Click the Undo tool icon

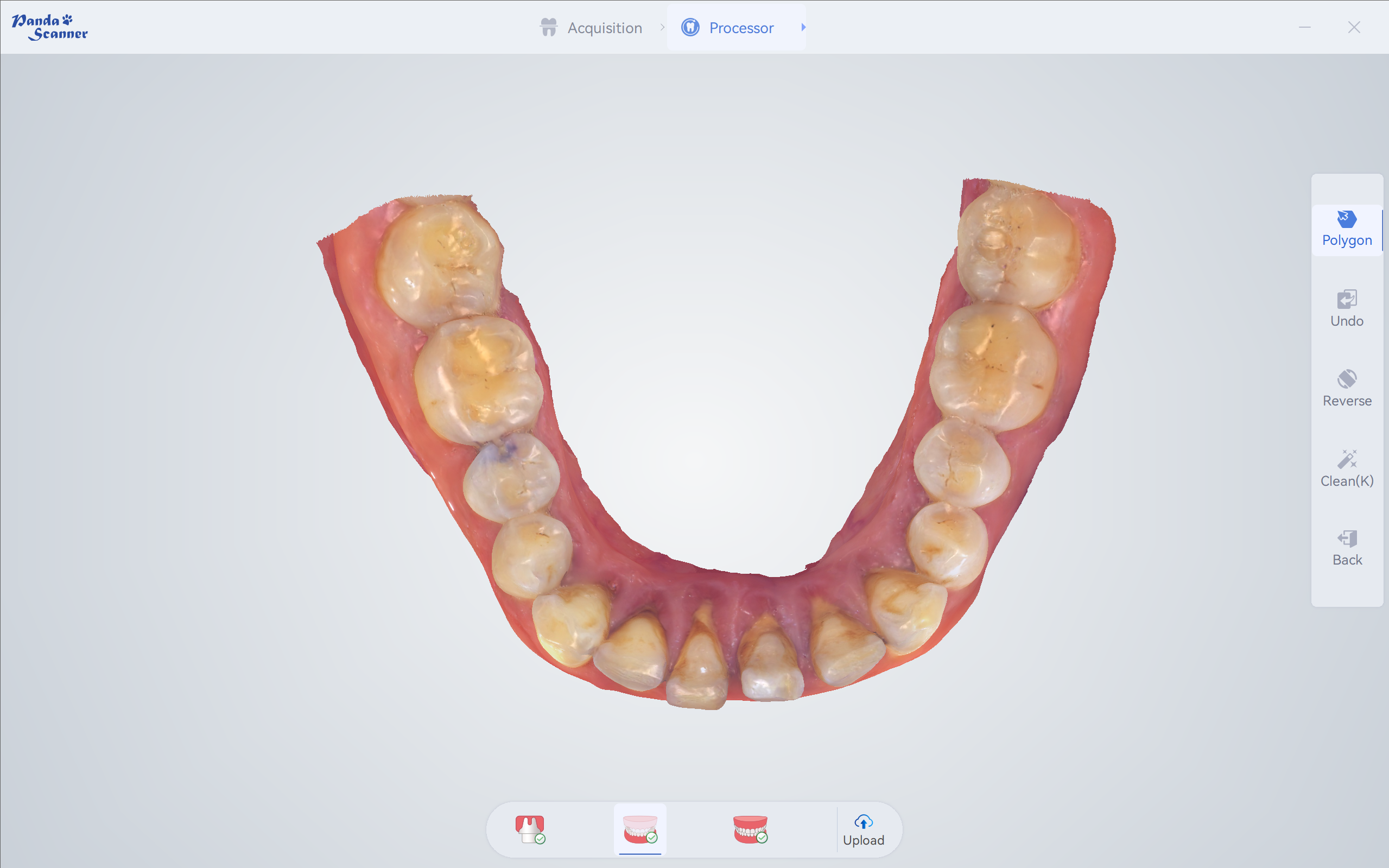pyautogui.click(x=1347, y=300)
